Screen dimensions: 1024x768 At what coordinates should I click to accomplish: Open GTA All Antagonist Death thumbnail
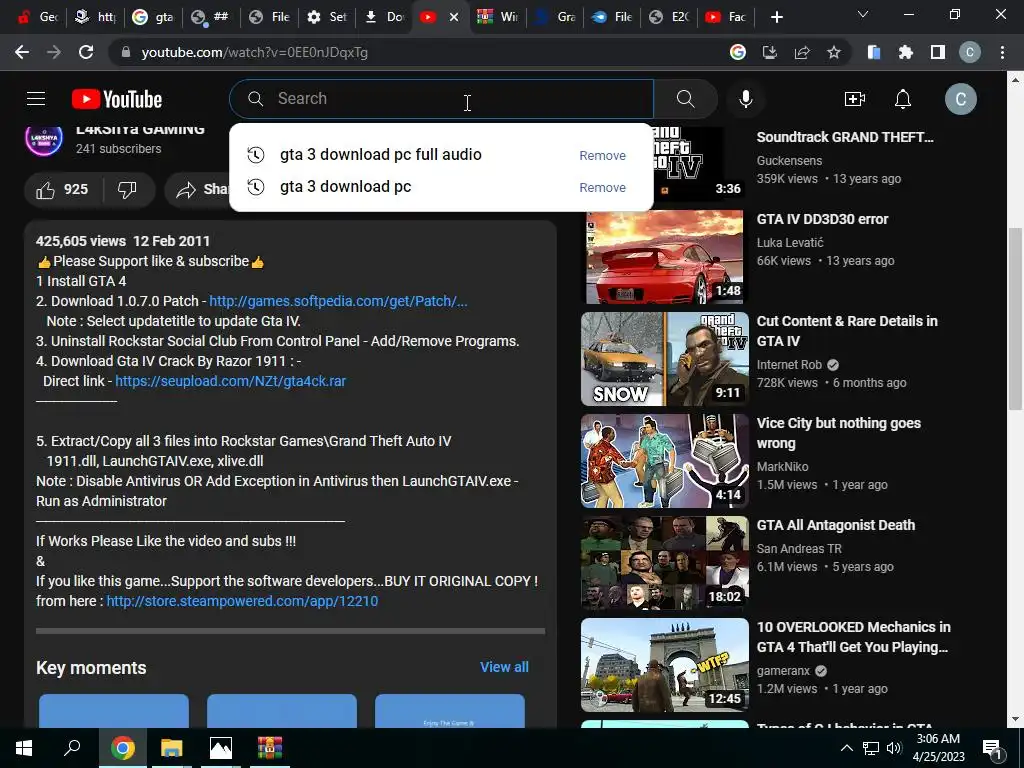point(665,563)
